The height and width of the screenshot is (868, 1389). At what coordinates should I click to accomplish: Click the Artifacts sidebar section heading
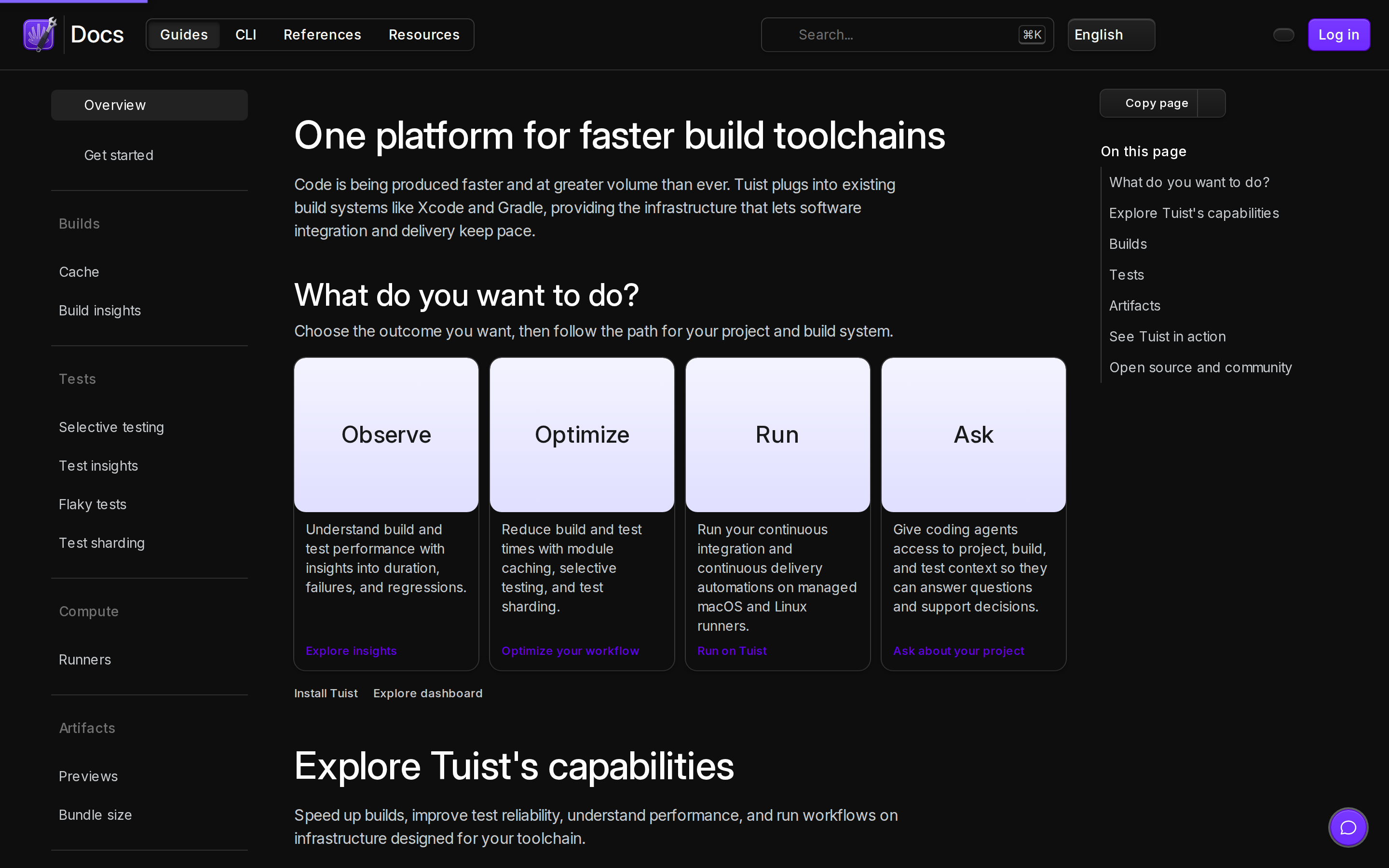pos(87,728)
